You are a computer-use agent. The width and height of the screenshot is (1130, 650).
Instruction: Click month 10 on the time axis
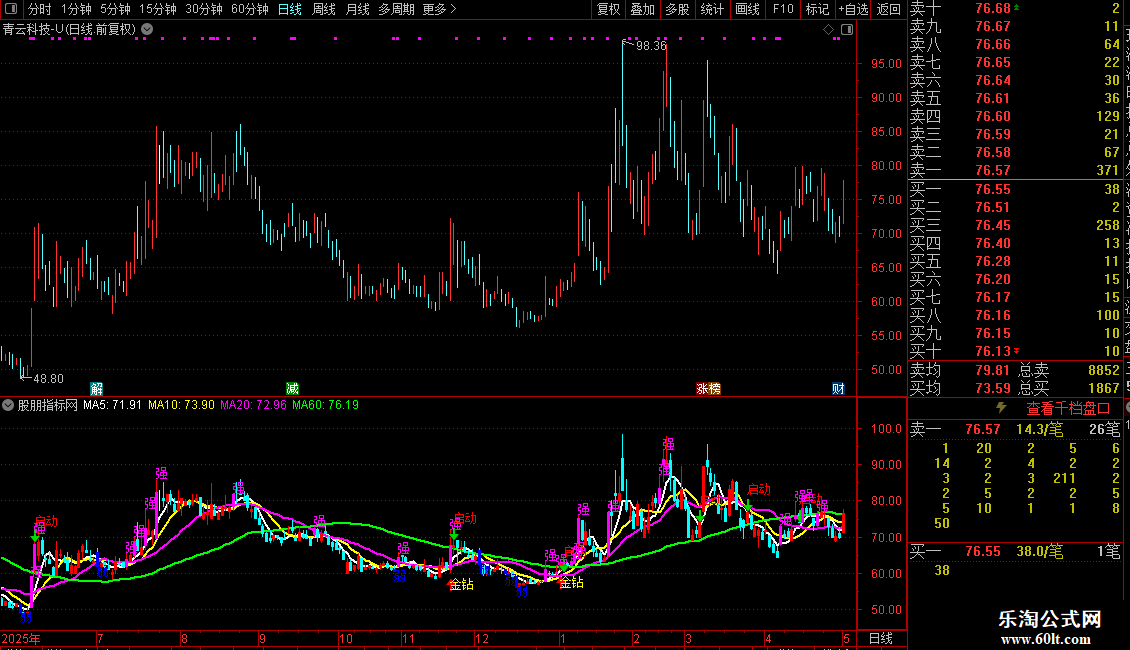[x=346, y=638]
